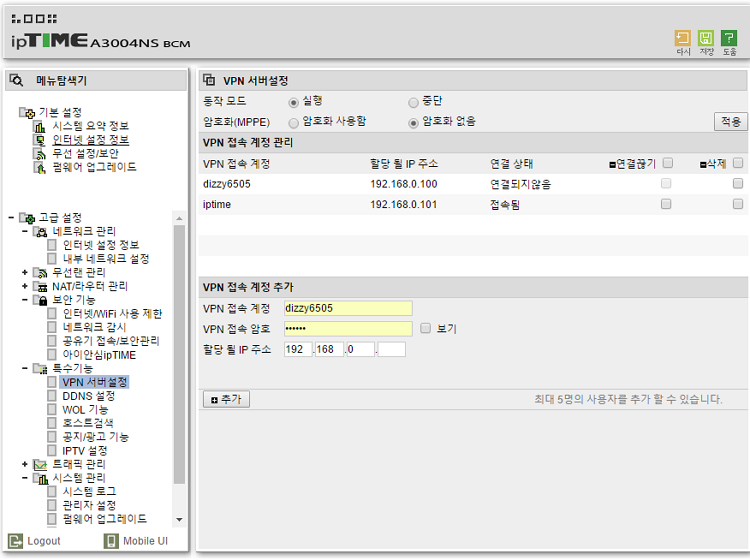This screenshot has width=750, height=560.
Task: Collapse the 네트워크 관리 tree node
Action: (24, 231)
